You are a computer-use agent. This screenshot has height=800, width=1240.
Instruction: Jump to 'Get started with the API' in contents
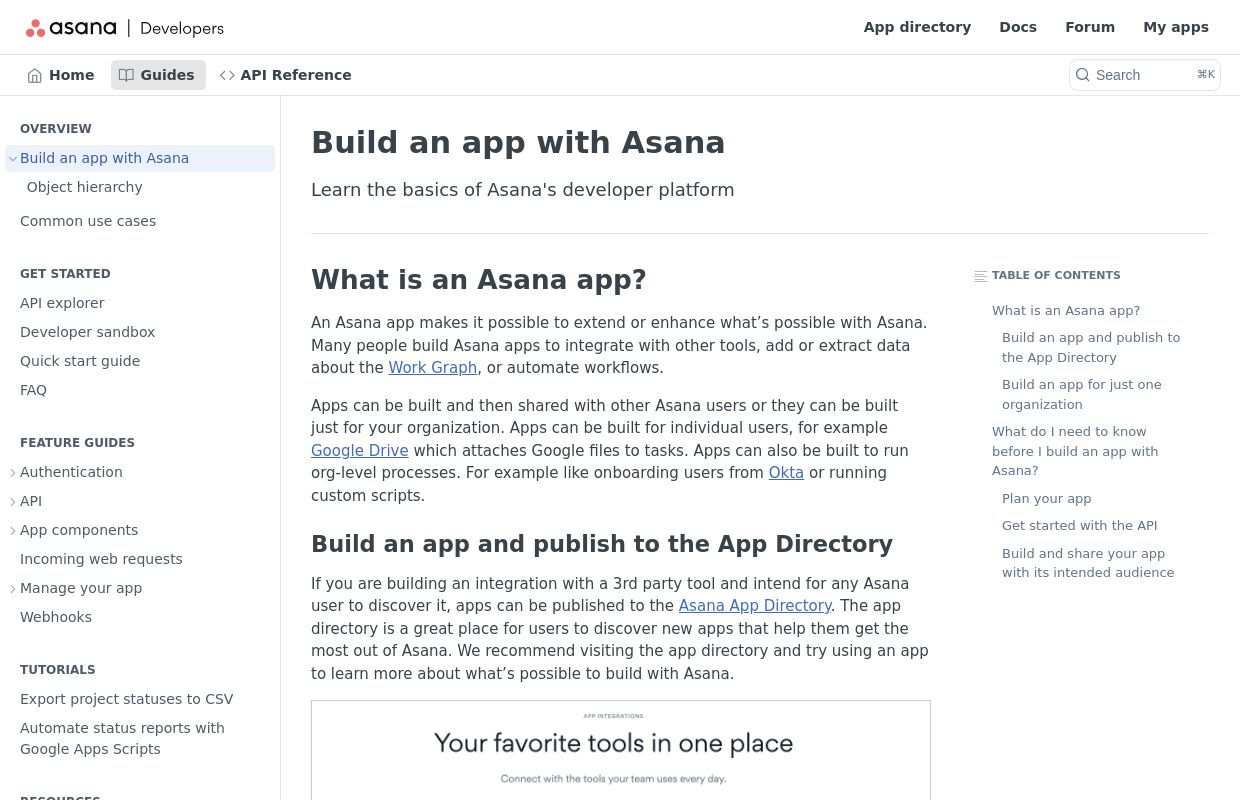1080,525
